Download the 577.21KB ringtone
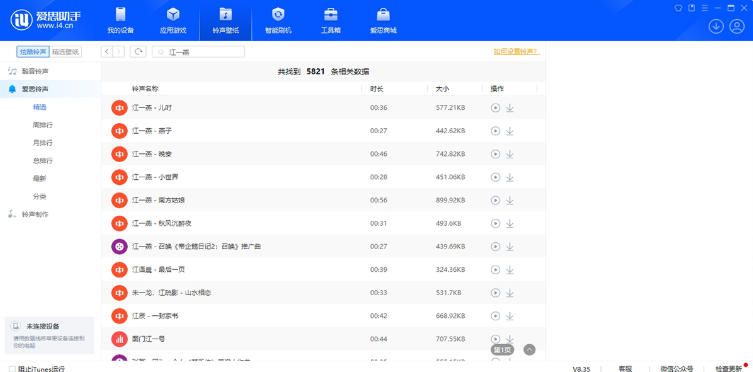 (x=510, y=108)
